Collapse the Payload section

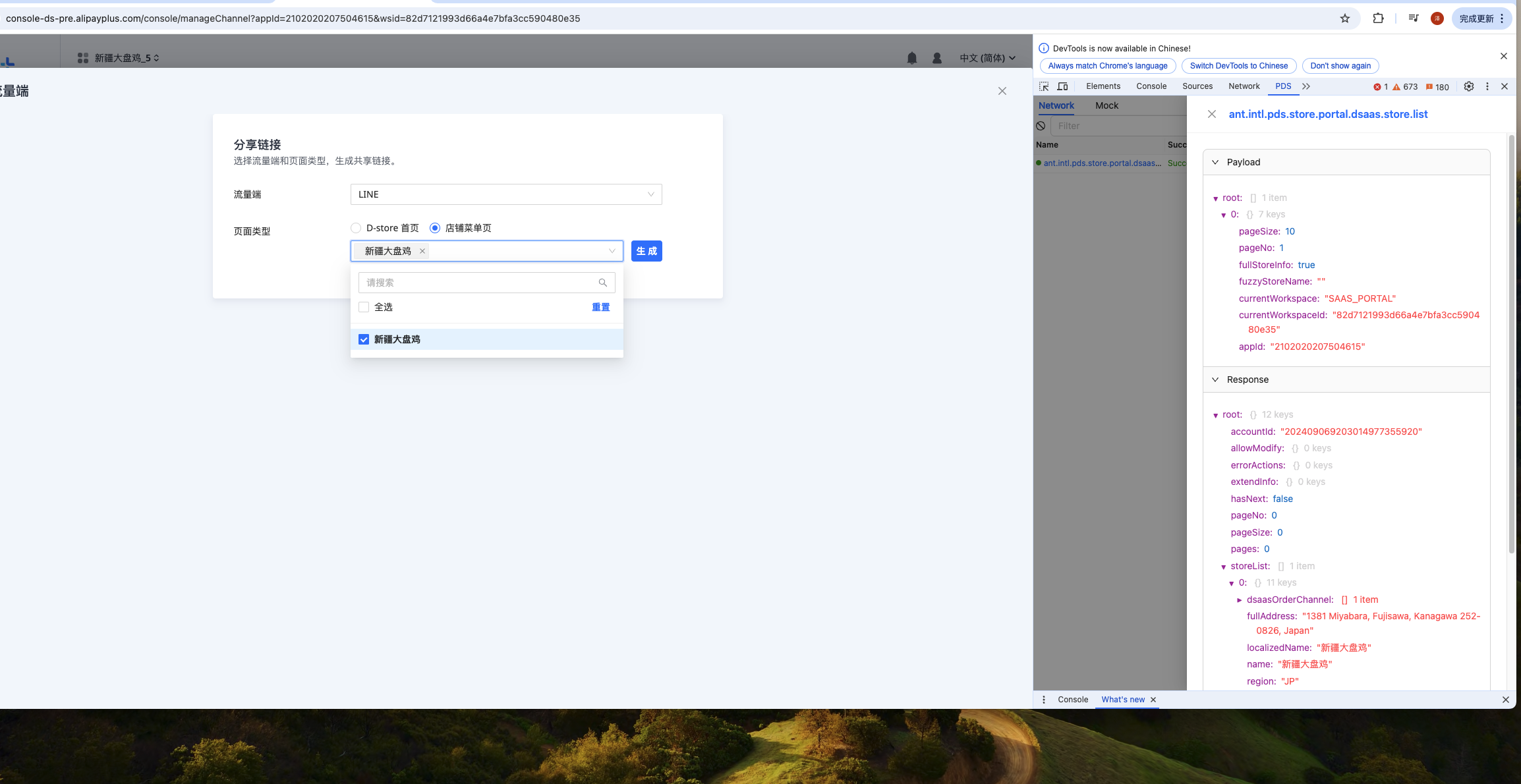tap(1215, 162)
